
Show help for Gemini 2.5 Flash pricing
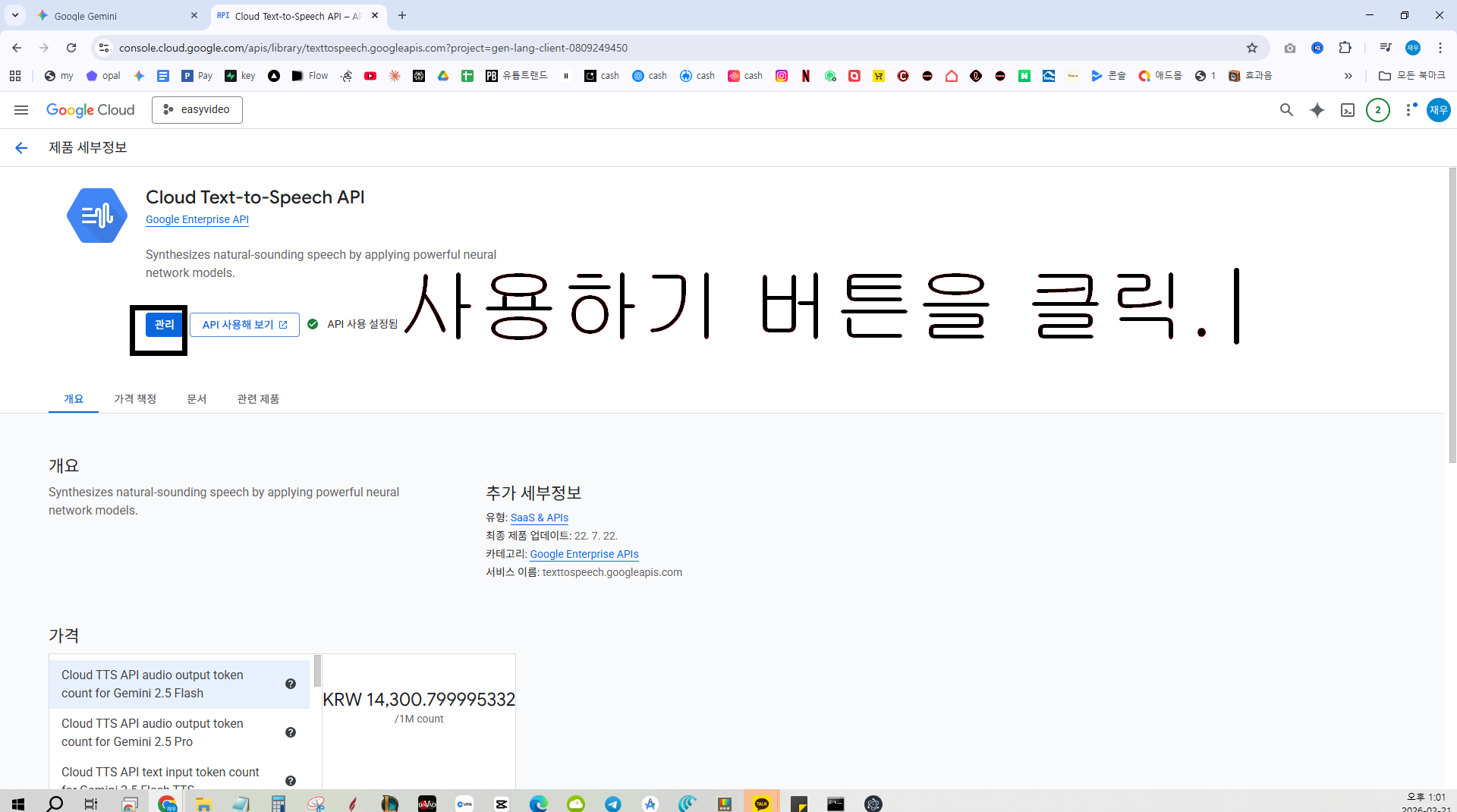(x=291, y=684)
